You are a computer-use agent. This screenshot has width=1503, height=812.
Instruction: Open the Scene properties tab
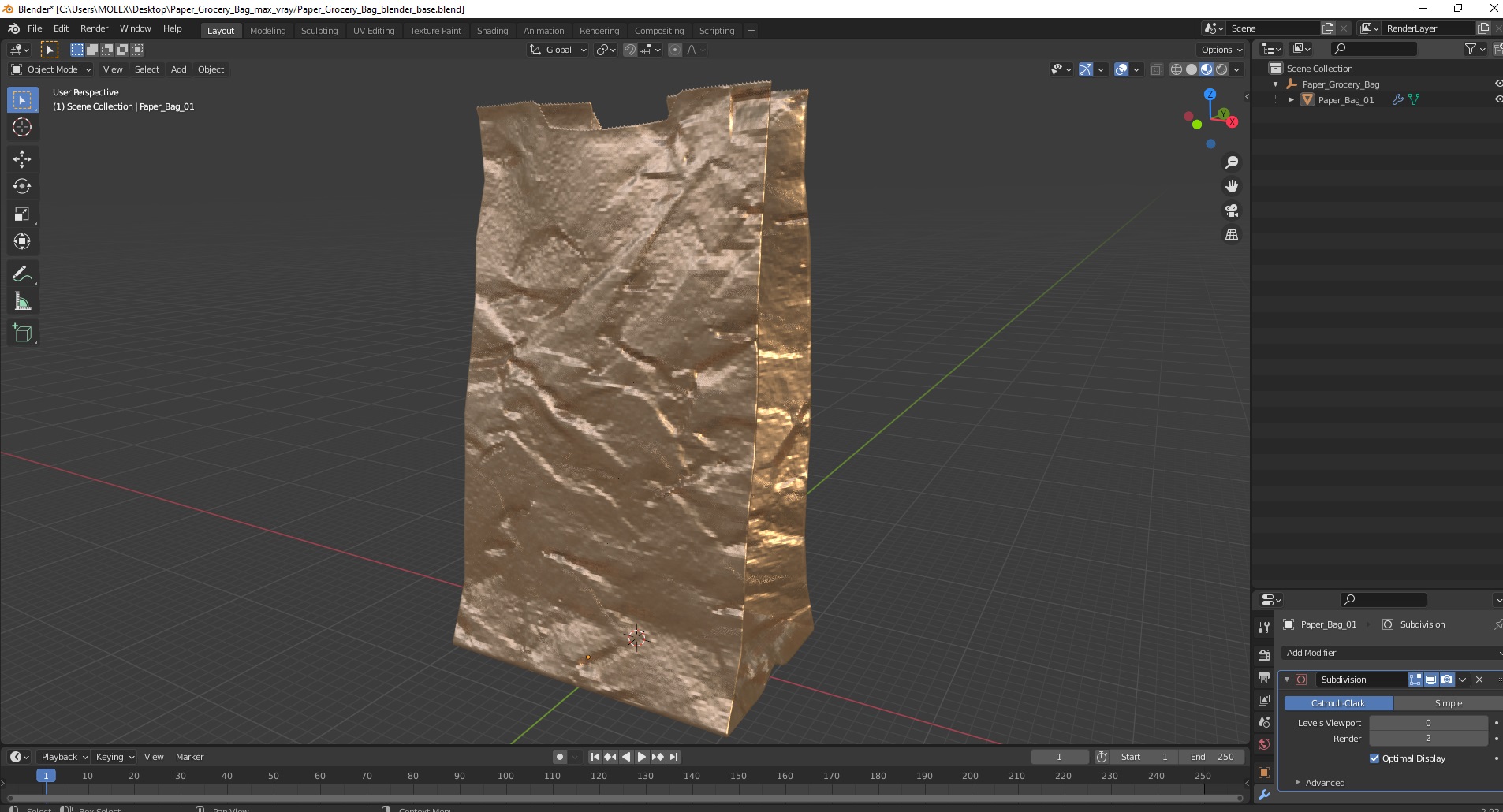click(x=1264, y=722)
